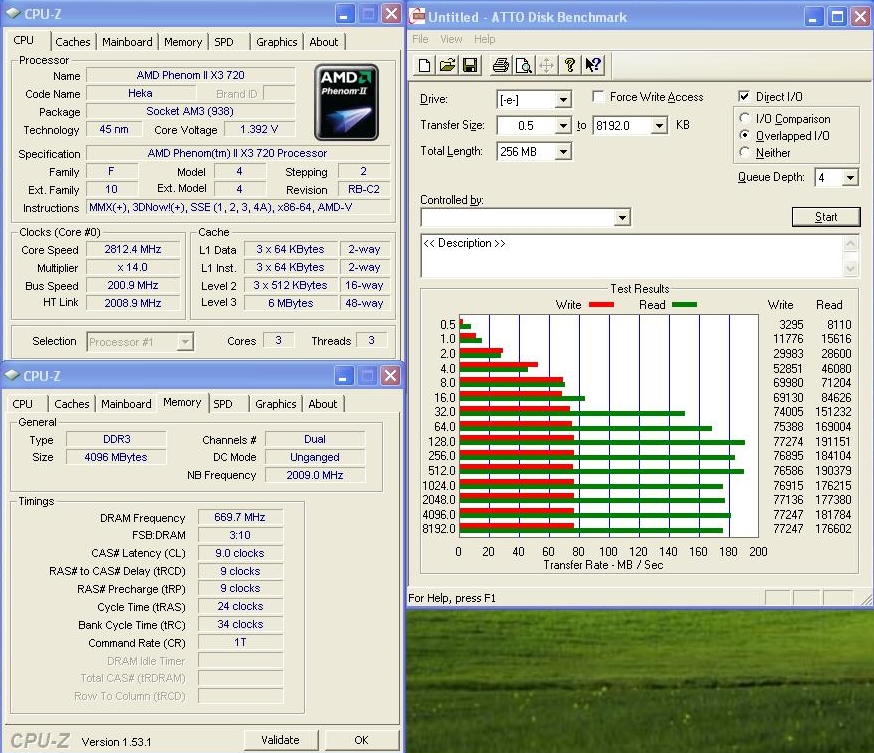Screen dimensions: 874x753
Task: Click the Start benchmark button
Action: 826,217
